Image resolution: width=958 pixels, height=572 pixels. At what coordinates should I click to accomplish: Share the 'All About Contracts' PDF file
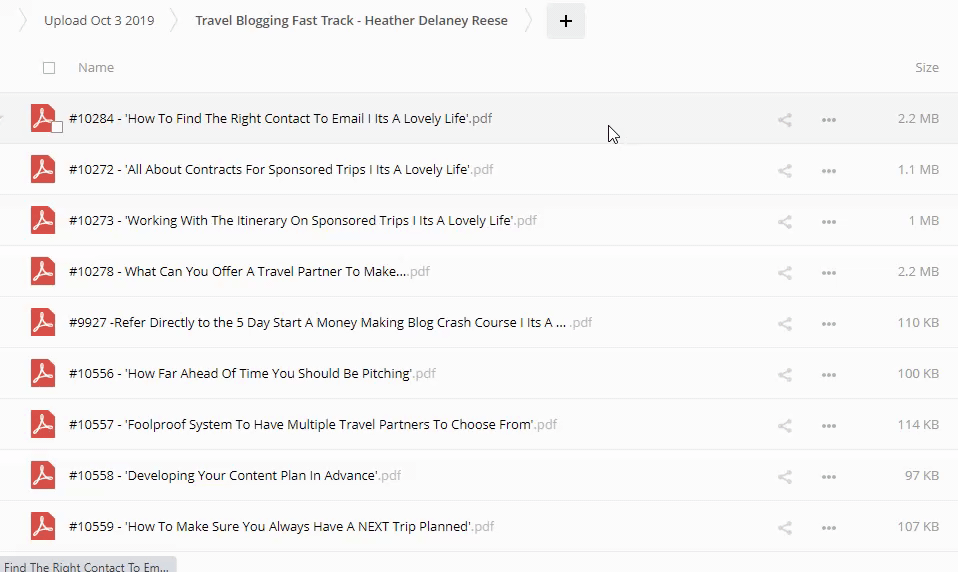785,170
